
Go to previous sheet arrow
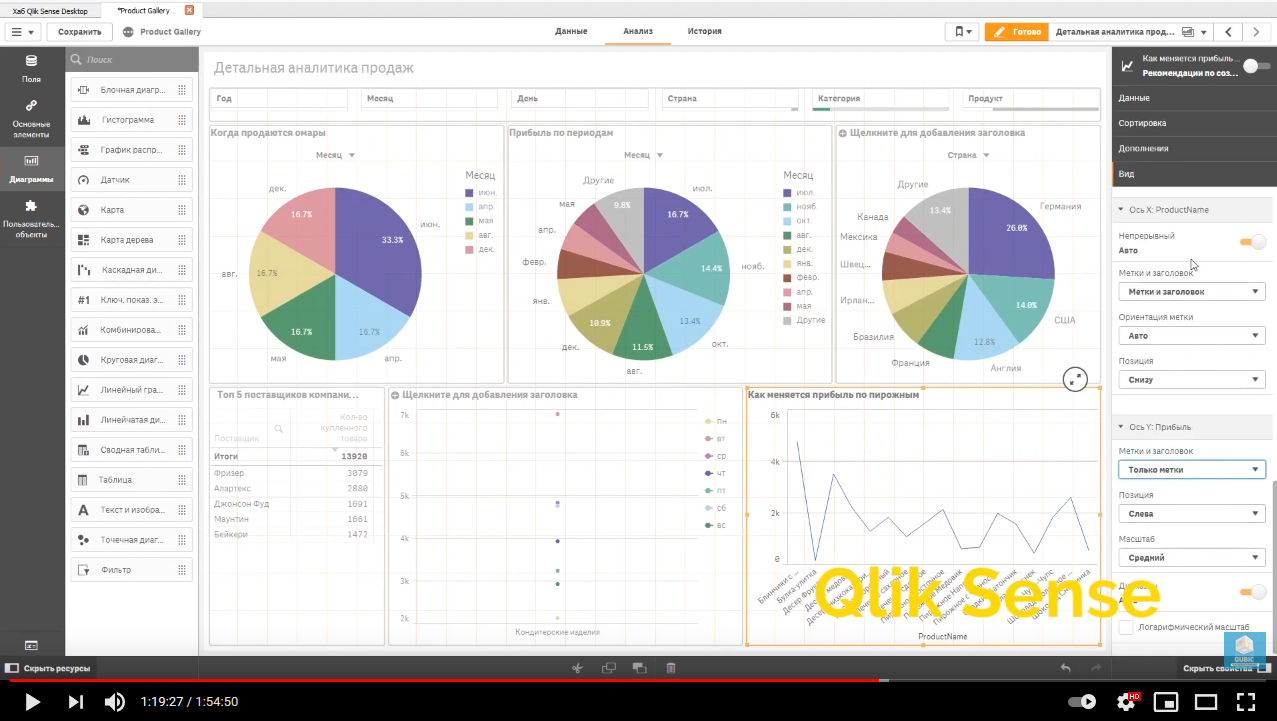[x=1229, y=32]
